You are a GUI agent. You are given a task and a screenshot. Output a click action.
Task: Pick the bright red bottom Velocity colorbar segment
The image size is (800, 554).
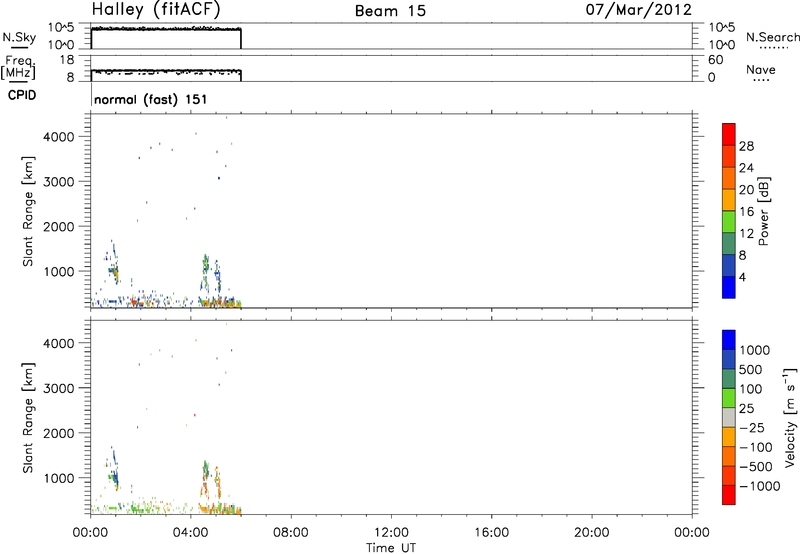(x=729, y=495)
